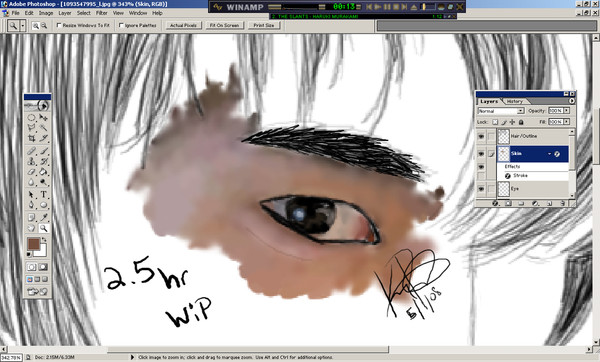Pause playback in Winamp

point(387,7)
